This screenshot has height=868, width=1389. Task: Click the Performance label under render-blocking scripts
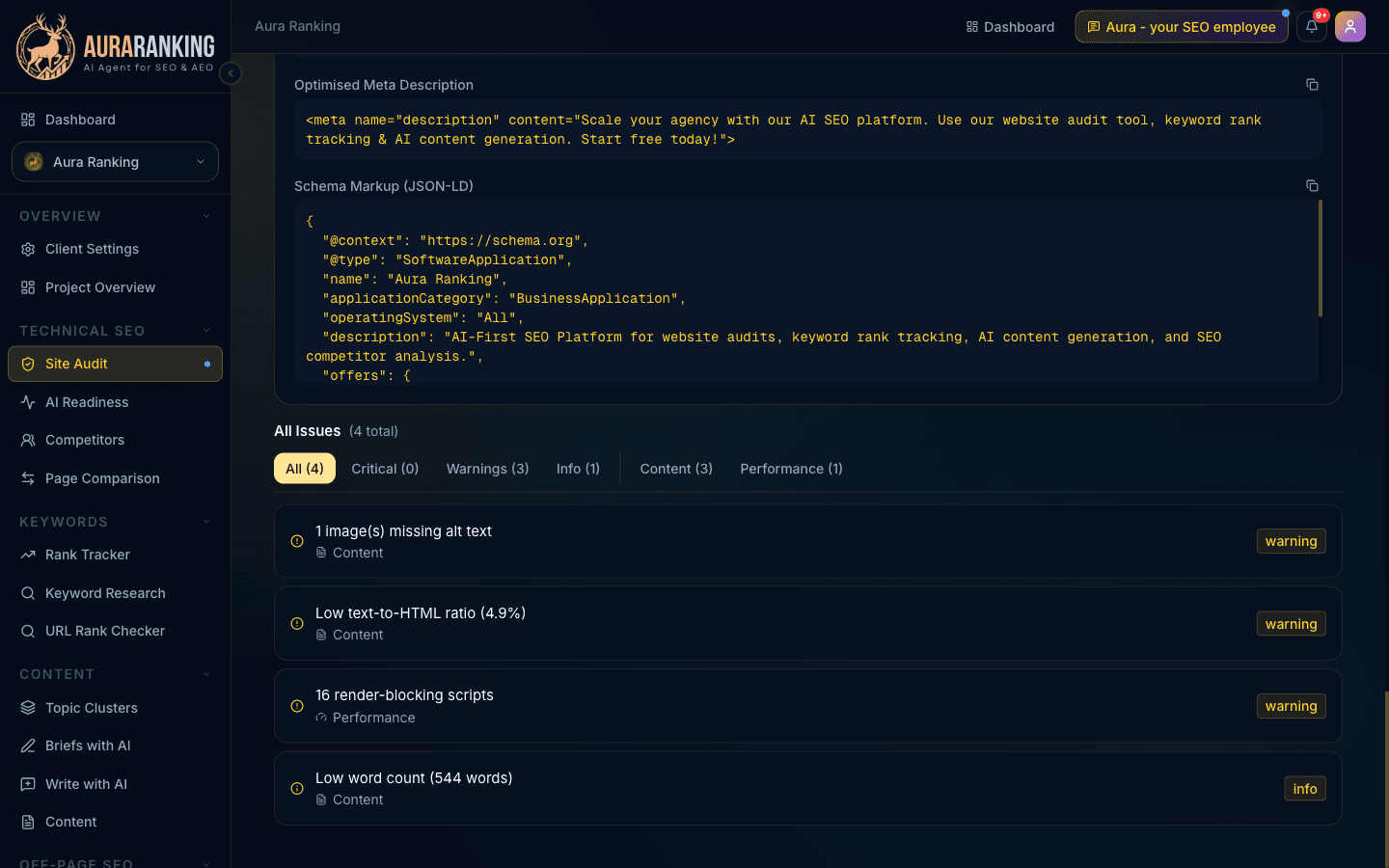pyautogui.click(x=374, y=718)
